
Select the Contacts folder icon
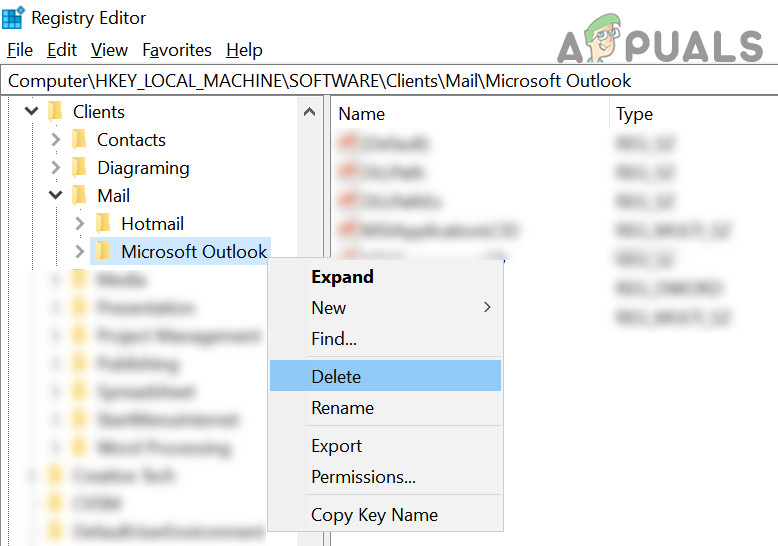tap(79, 139)
